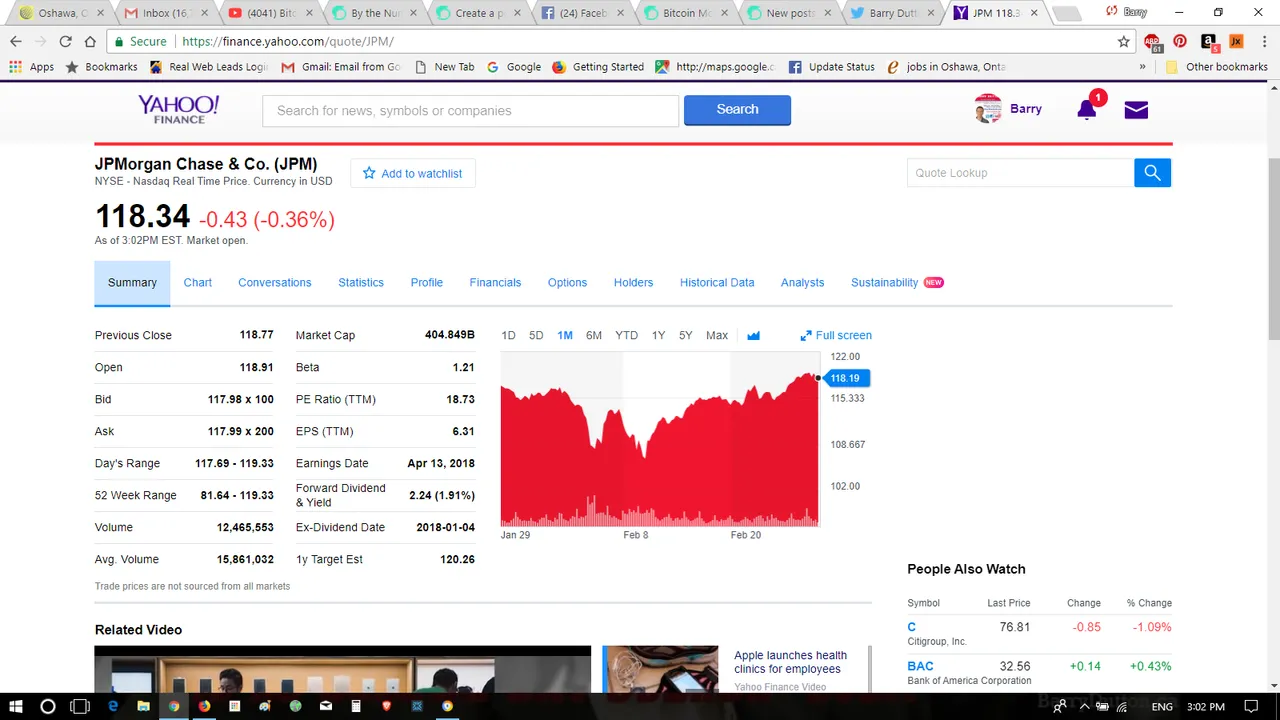
Task: Show hidden system tray icons
Action: point(1084,707)
